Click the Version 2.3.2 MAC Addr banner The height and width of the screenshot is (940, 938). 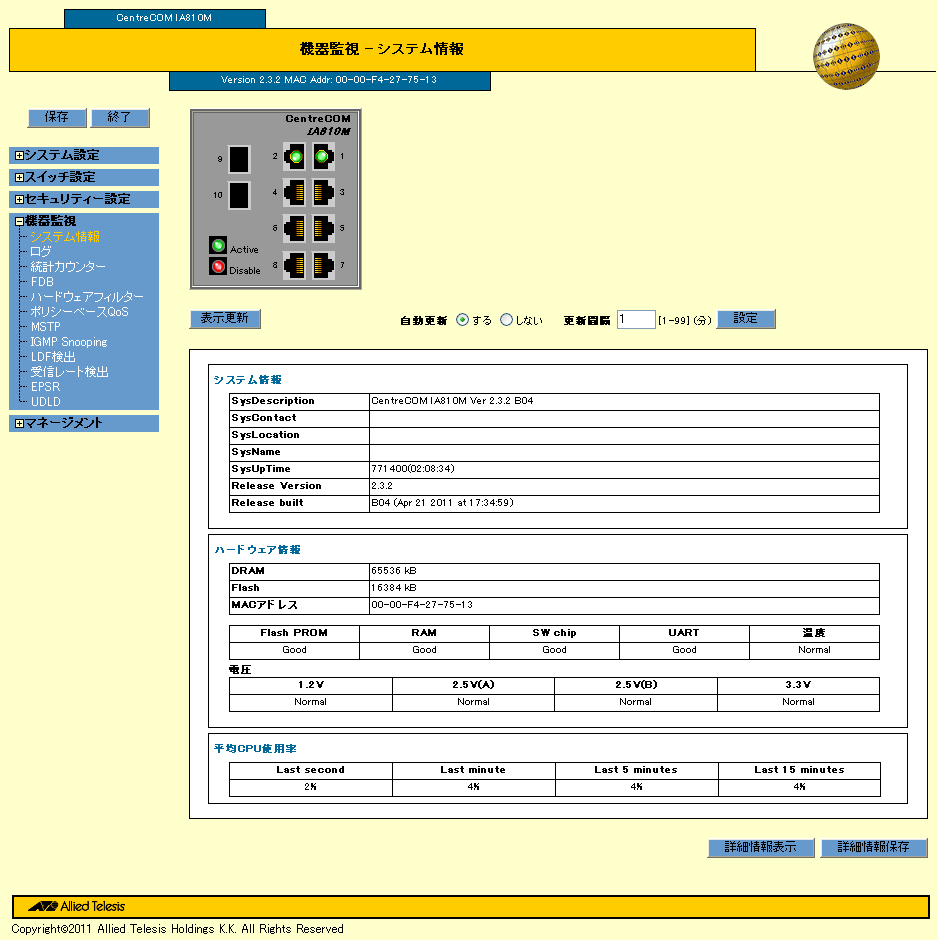pyautogui.click(x=330, y=80)
